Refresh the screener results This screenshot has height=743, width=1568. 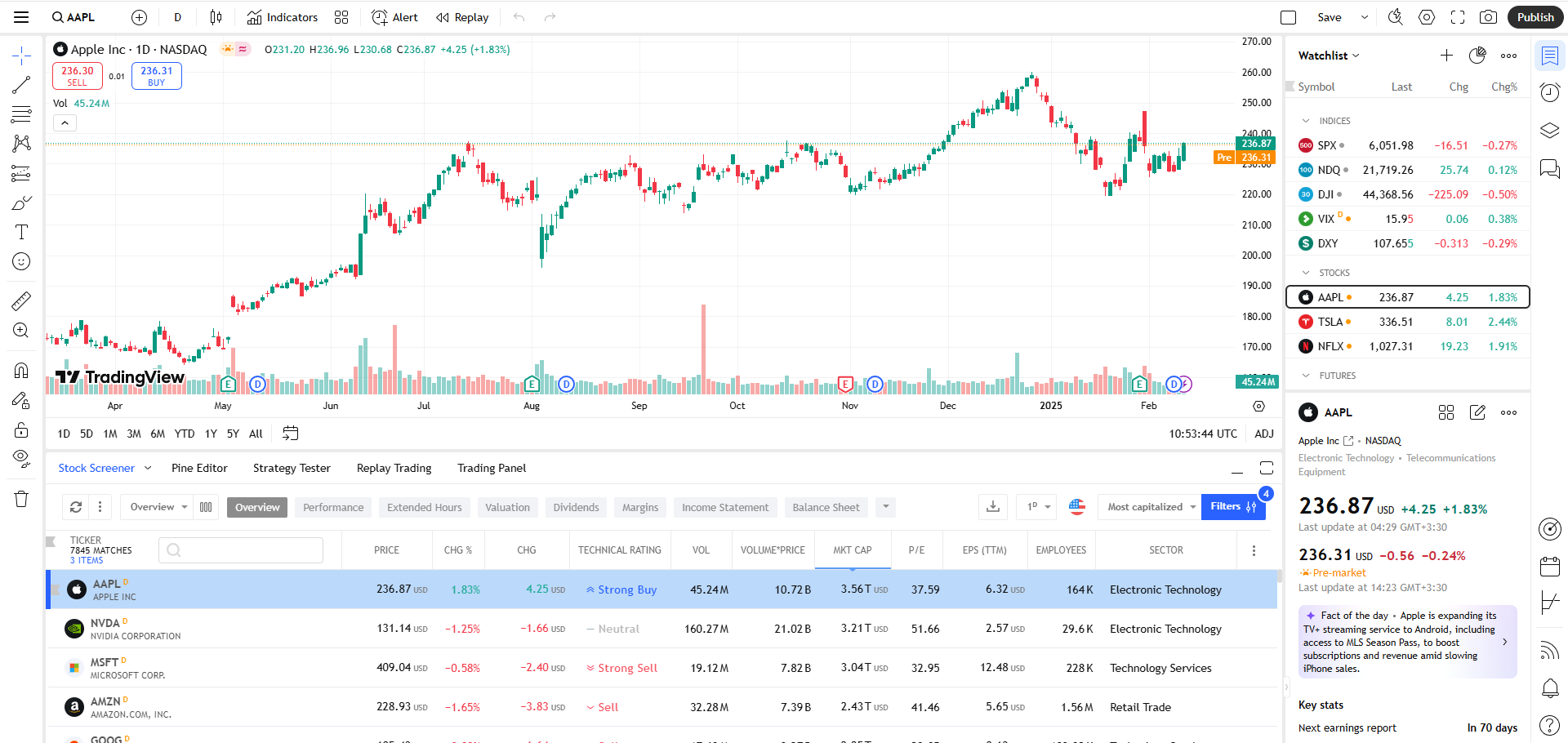click(76, 507)
